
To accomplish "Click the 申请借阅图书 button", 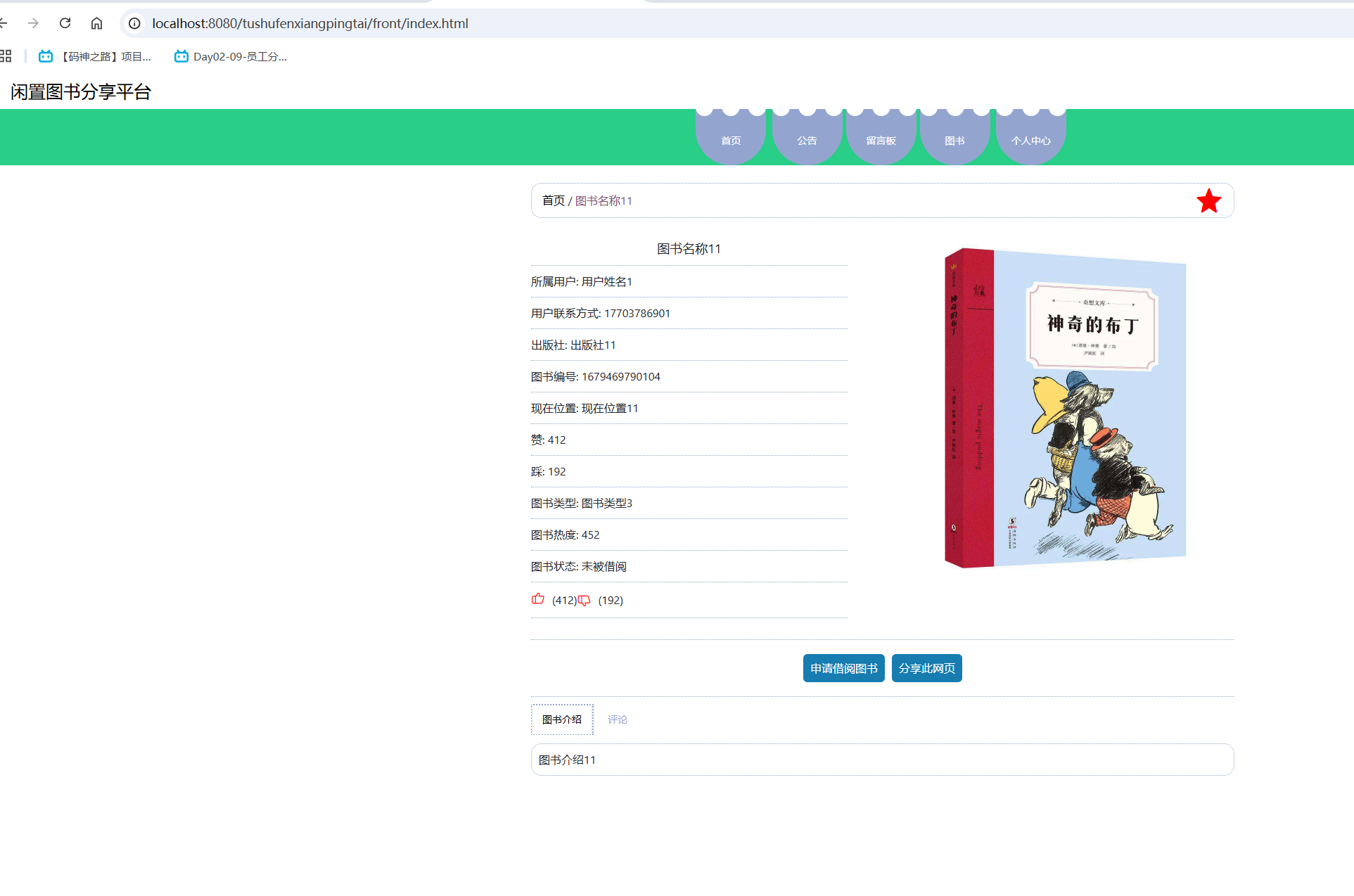I will 843,668.
